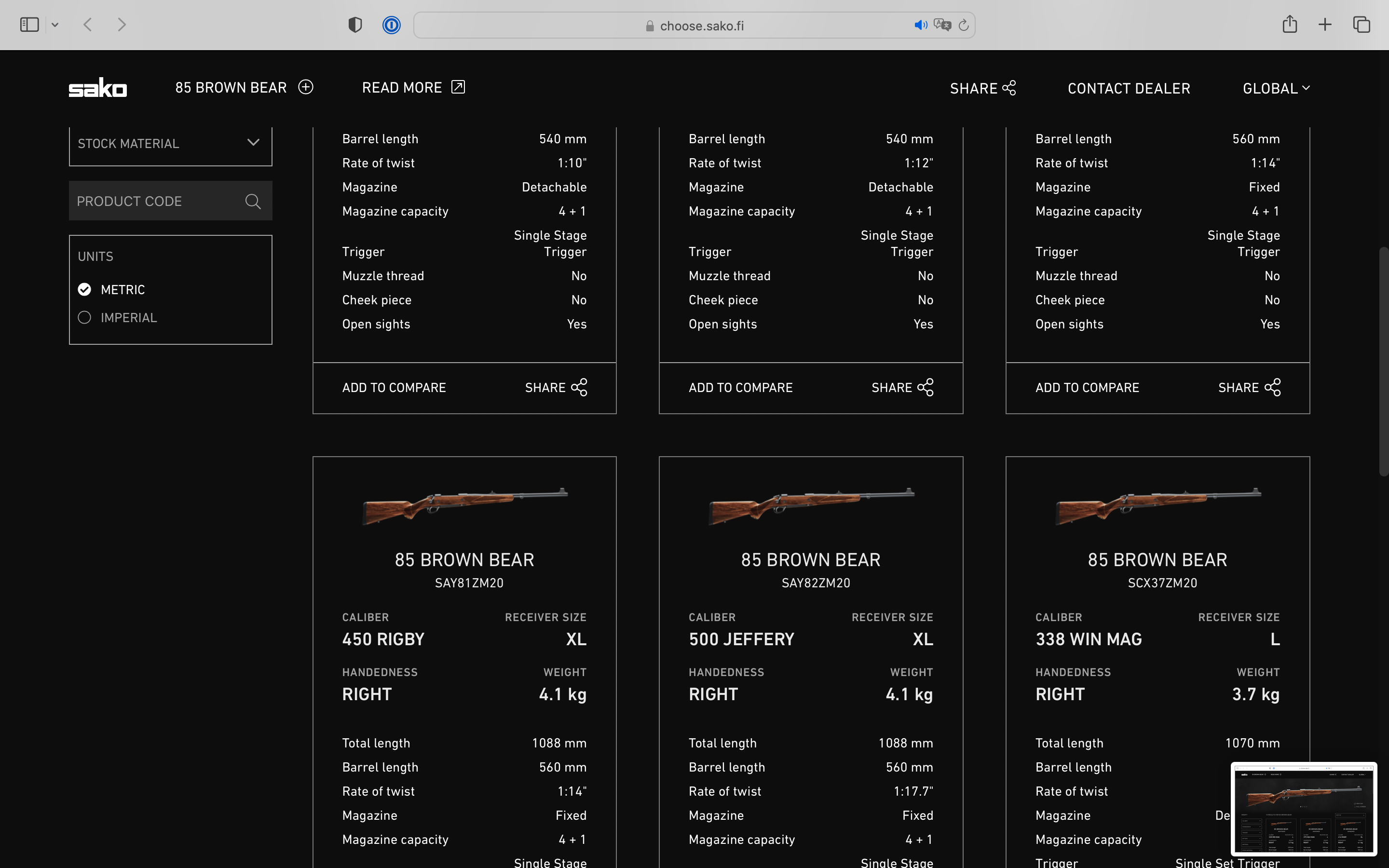Open the screenshot preview thumbnail
1389x868 pixels.
click(1304, 808)
